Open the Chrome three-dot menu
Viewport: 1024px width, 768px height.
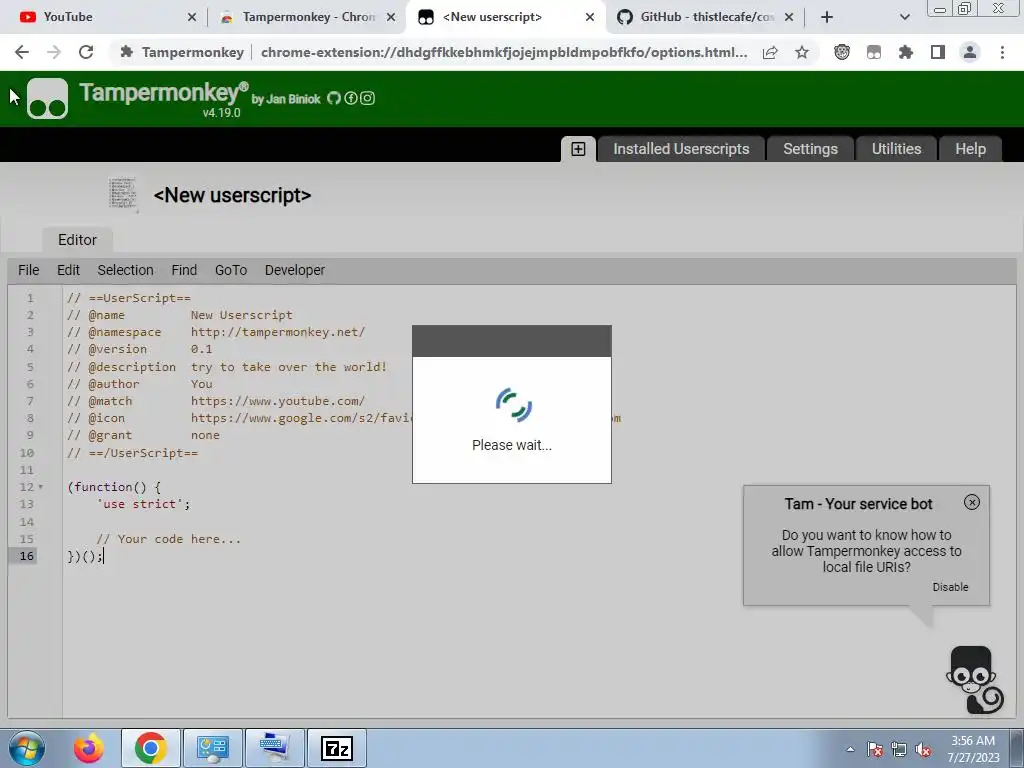pyautogui.click(x=1002, y=52)
